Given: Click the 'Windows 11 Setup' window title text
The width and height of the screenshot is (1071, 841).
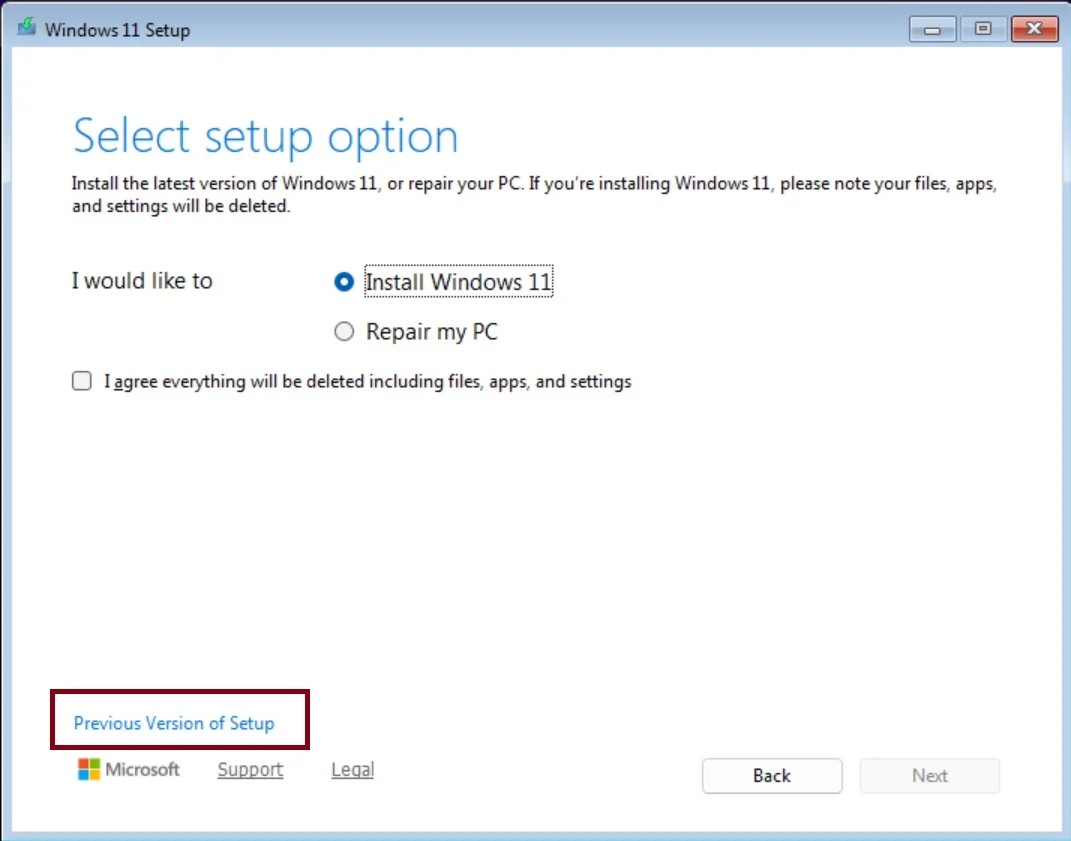Looking at the screenshot, I should coord(117,30).
